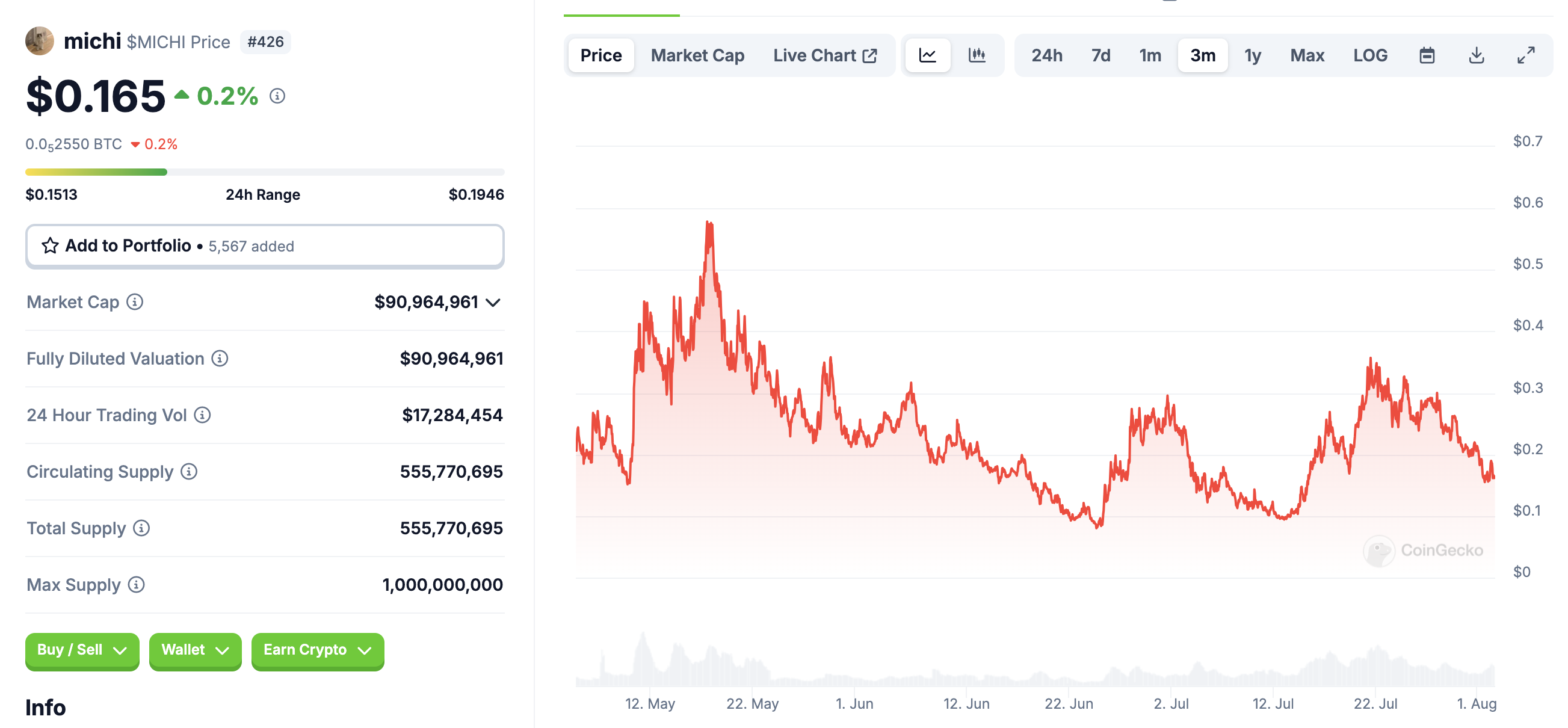This screenshot has width=1568, height=728.
Task: Click the Buy / Sell button
Action: click(82, 650)
